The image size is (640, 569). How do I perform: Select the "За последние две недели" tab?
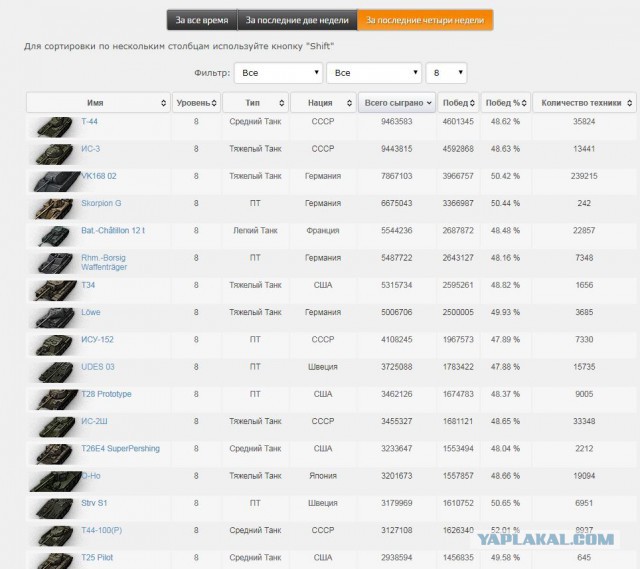click(x=297, y=20)
